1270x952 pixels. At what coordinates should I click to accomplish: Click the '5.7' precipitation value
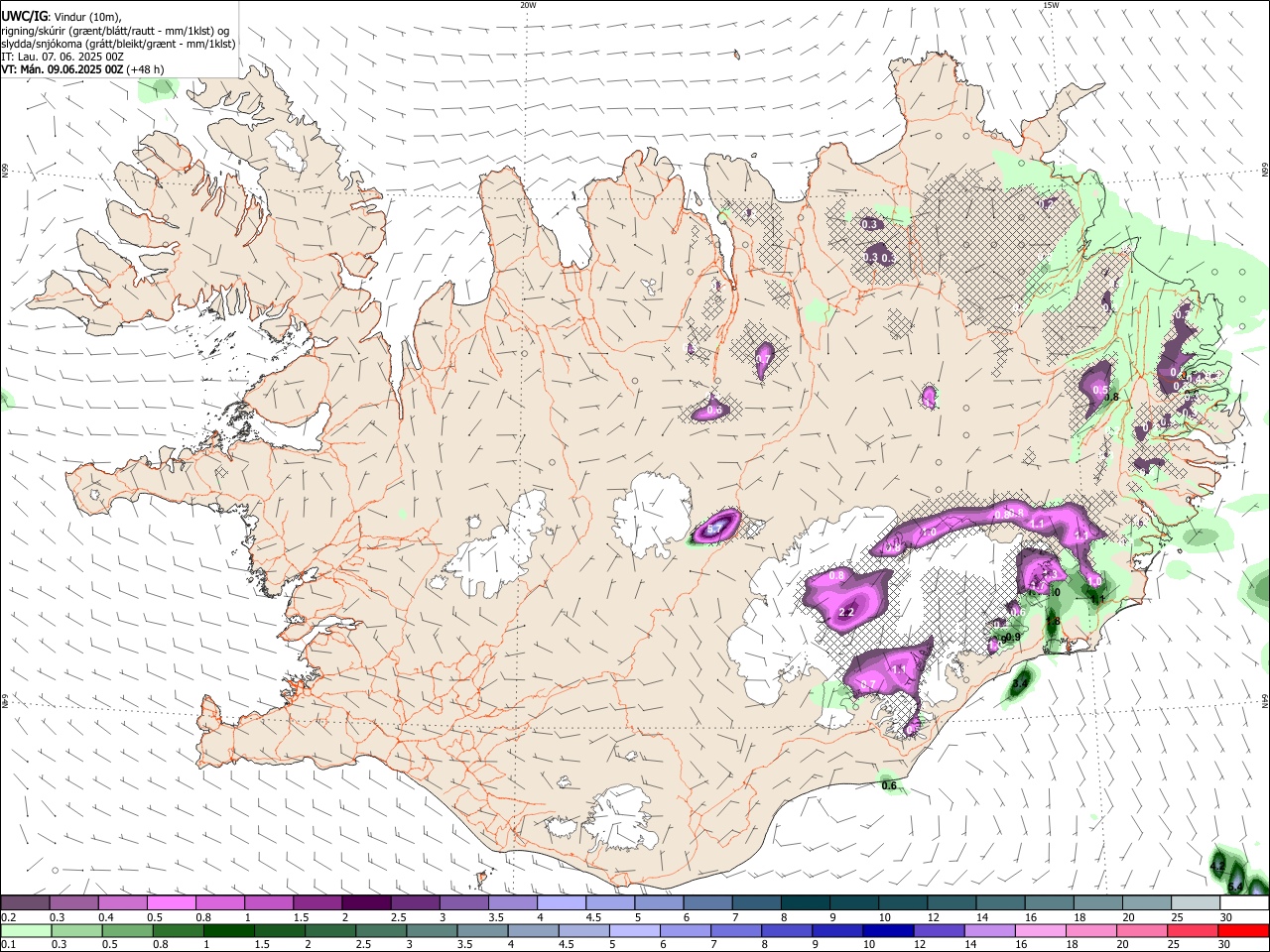[714, 531]
